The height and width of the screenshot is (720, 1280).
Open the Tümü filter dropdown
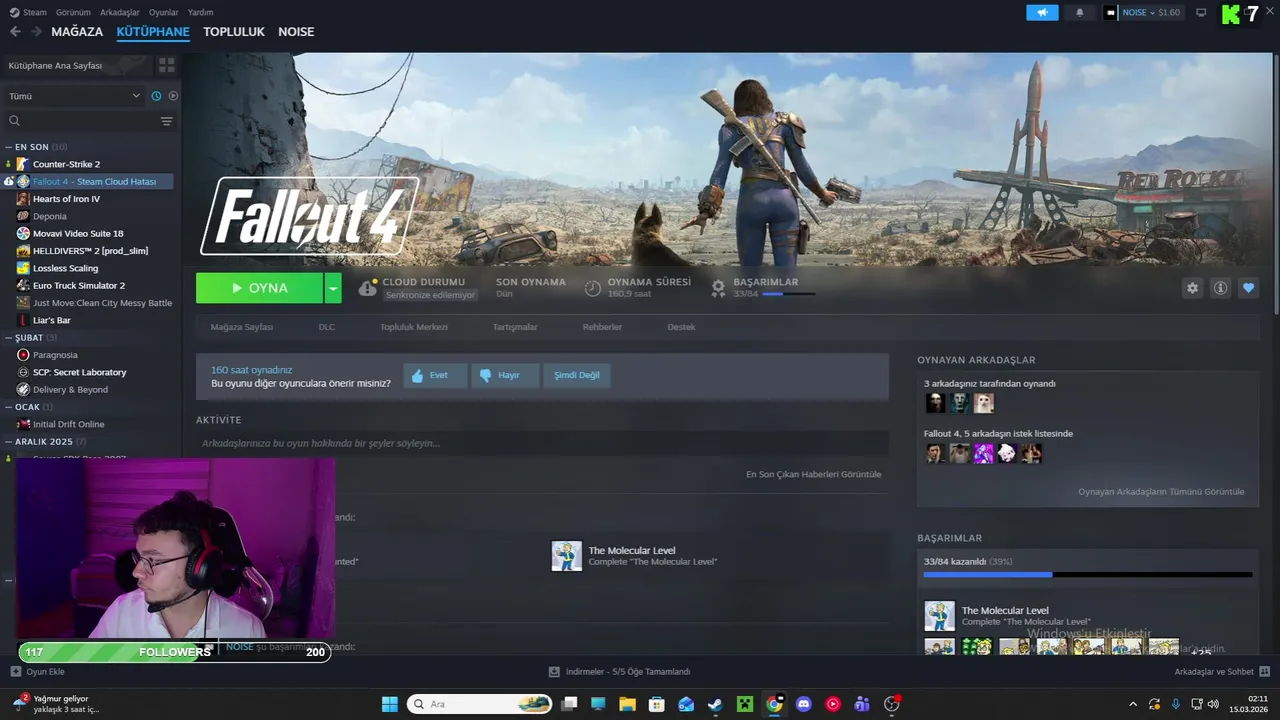[74, 96]
